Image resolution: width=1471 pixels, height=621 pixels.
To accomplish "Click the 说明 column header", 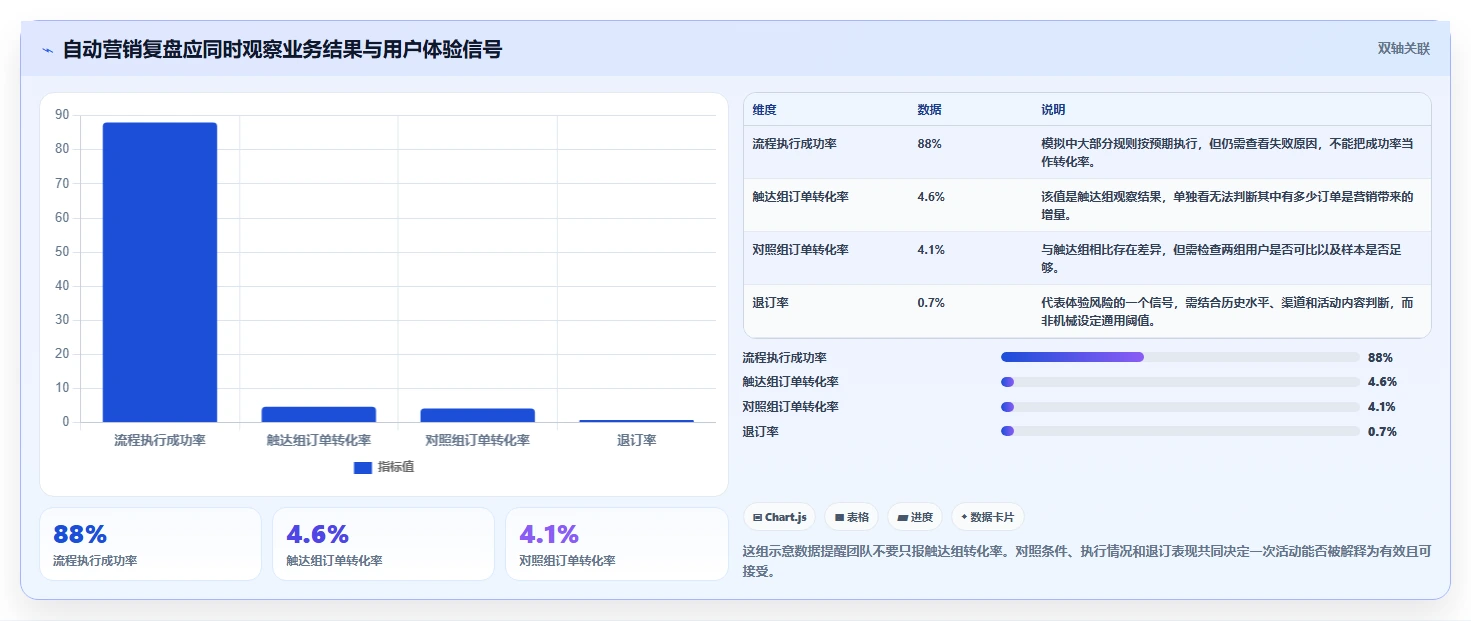I will click(1053, 109).
